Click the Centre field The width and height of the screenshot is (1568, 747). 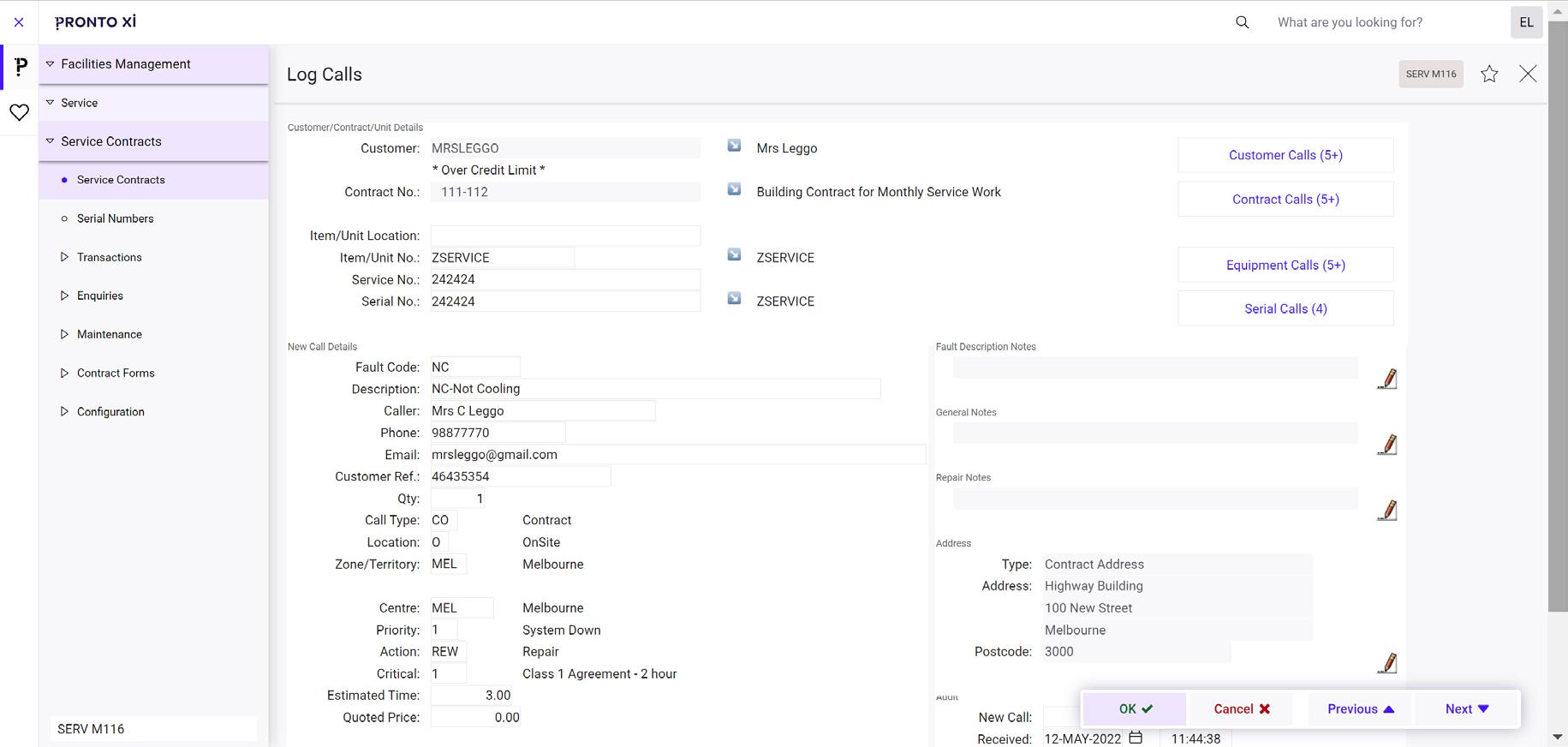coord(462,608)
